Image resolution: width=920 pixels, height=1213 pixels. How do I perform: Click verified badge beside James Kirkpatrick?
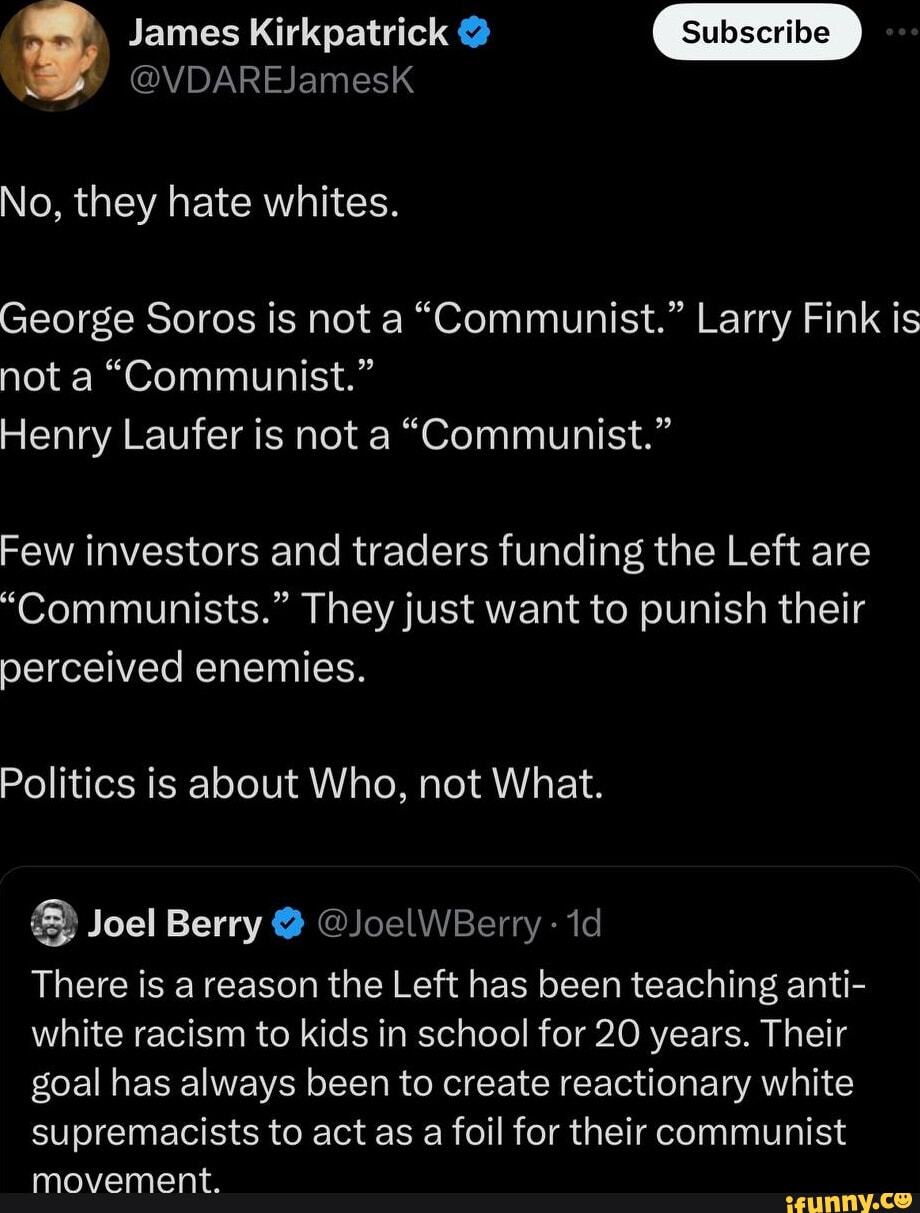474,33
